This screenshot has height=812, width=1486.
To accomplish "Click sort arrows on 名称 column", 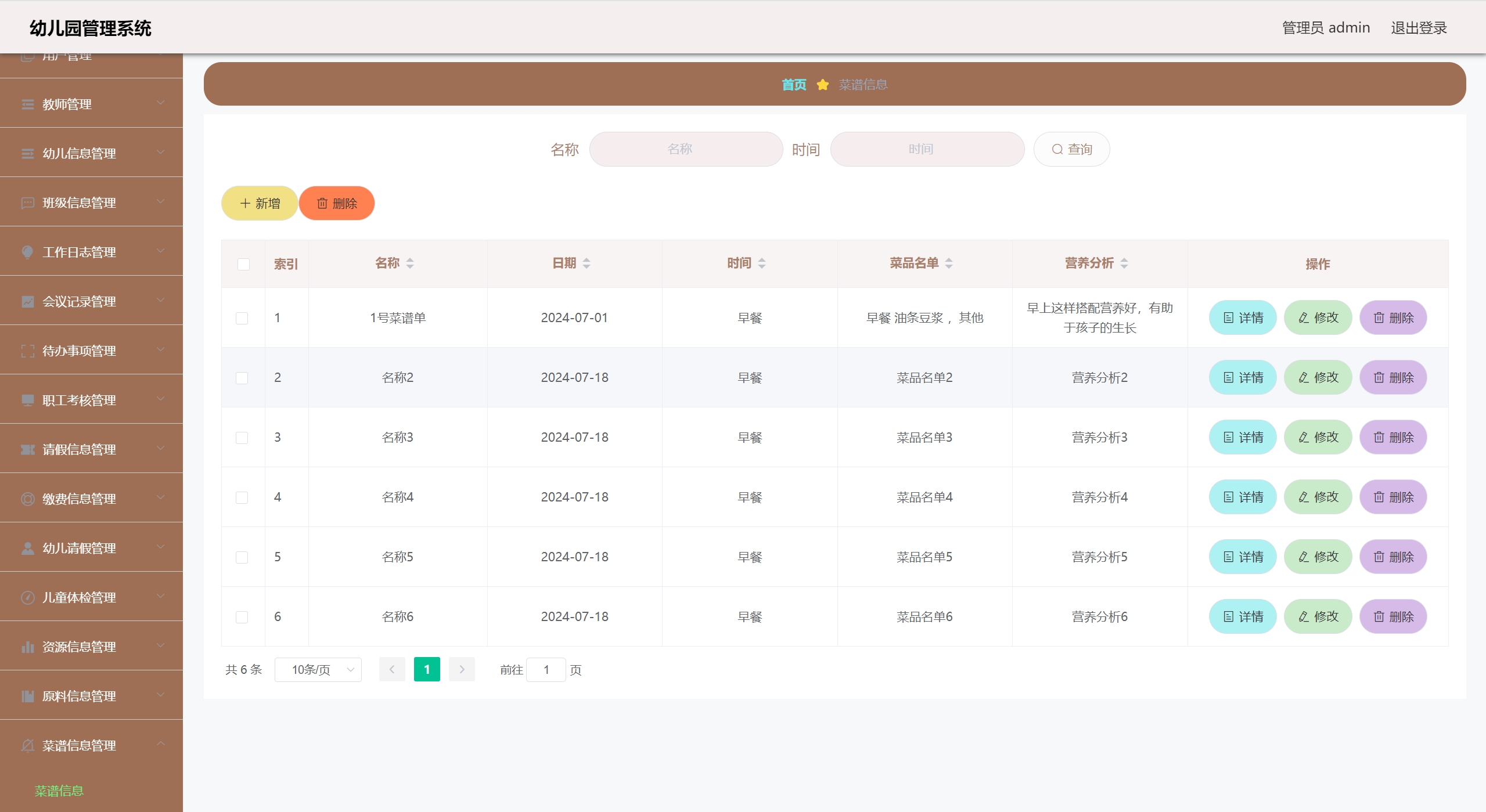I will 410,264.
